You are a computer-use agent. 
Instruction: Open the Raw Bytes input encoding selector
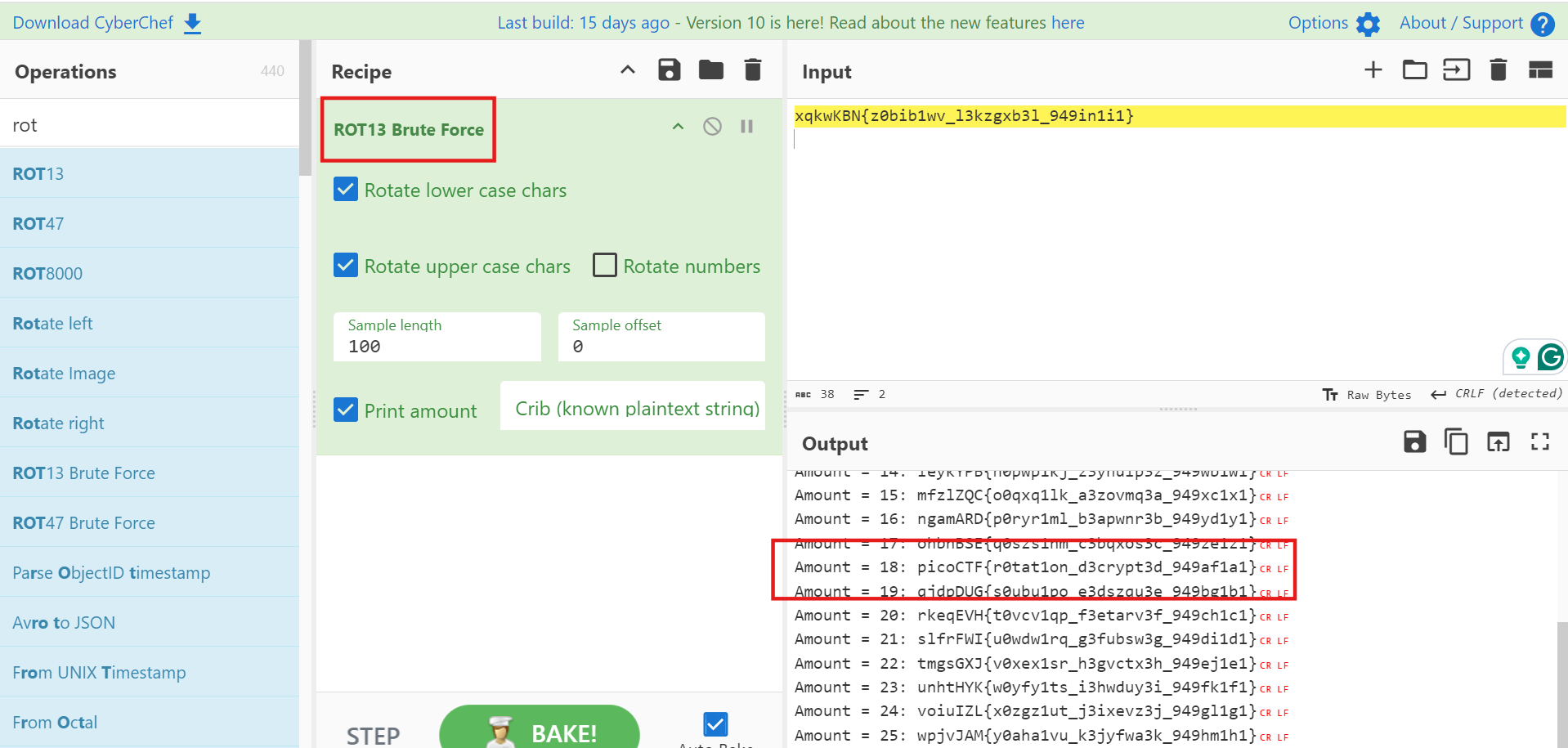click(1367, 394)
